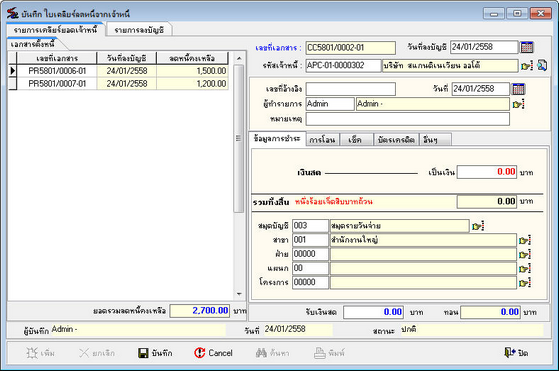Click the department code field 00000
Screen dimensions: 559x371
(x=310, y=254)
